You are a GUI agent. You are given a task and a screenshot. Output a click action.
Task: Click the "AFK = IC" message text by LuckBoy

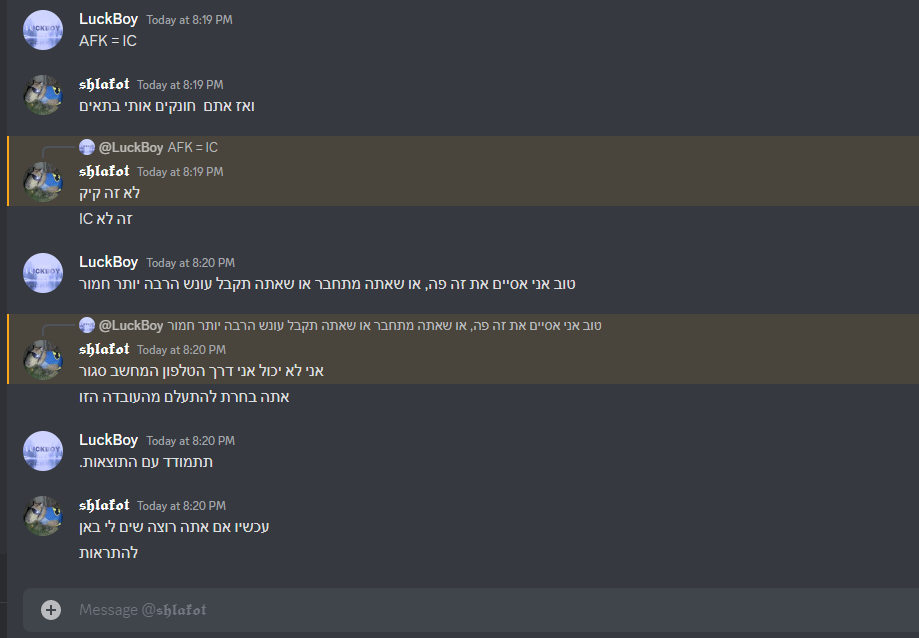[x=108, y=41]
